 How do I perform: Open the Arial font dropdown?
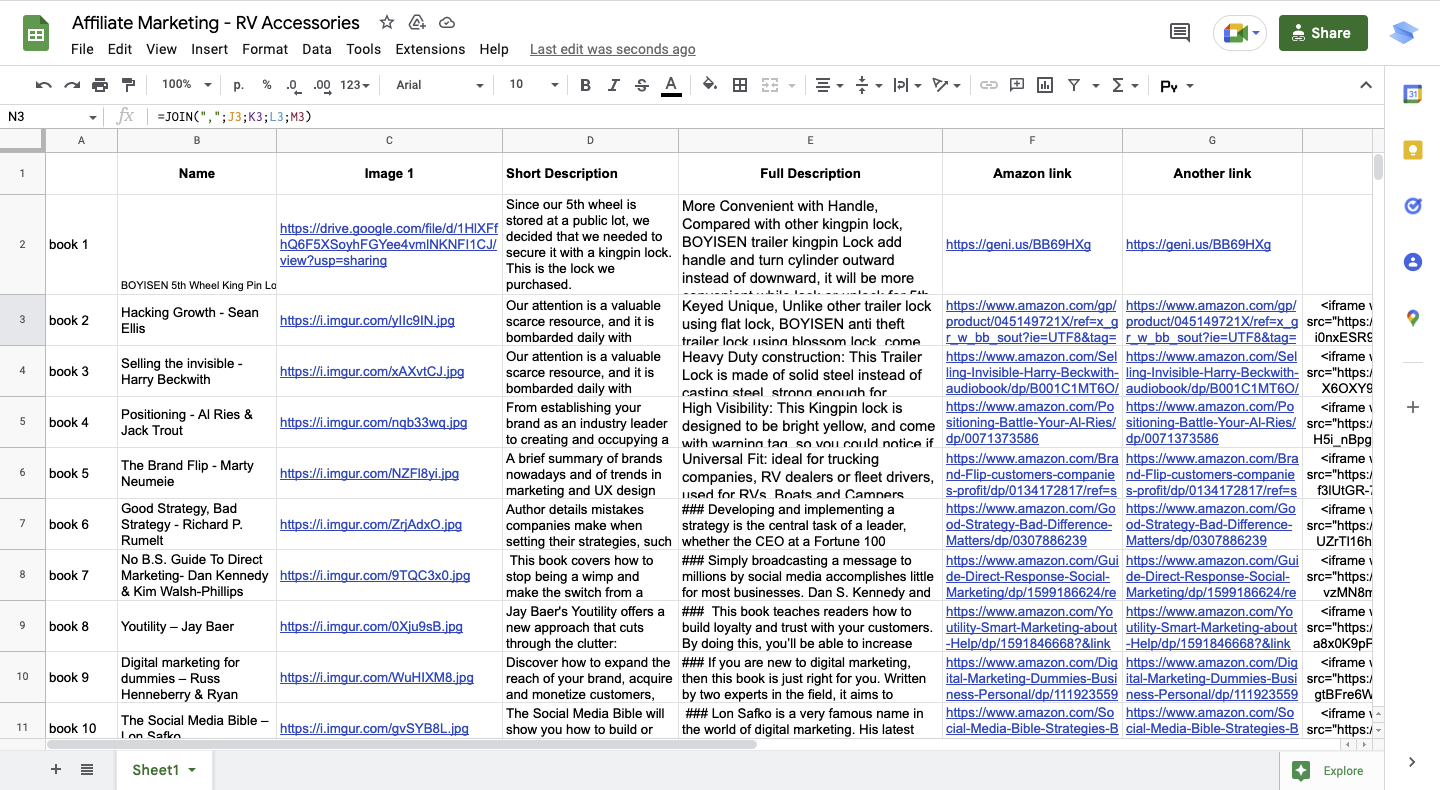pos(439,85)
